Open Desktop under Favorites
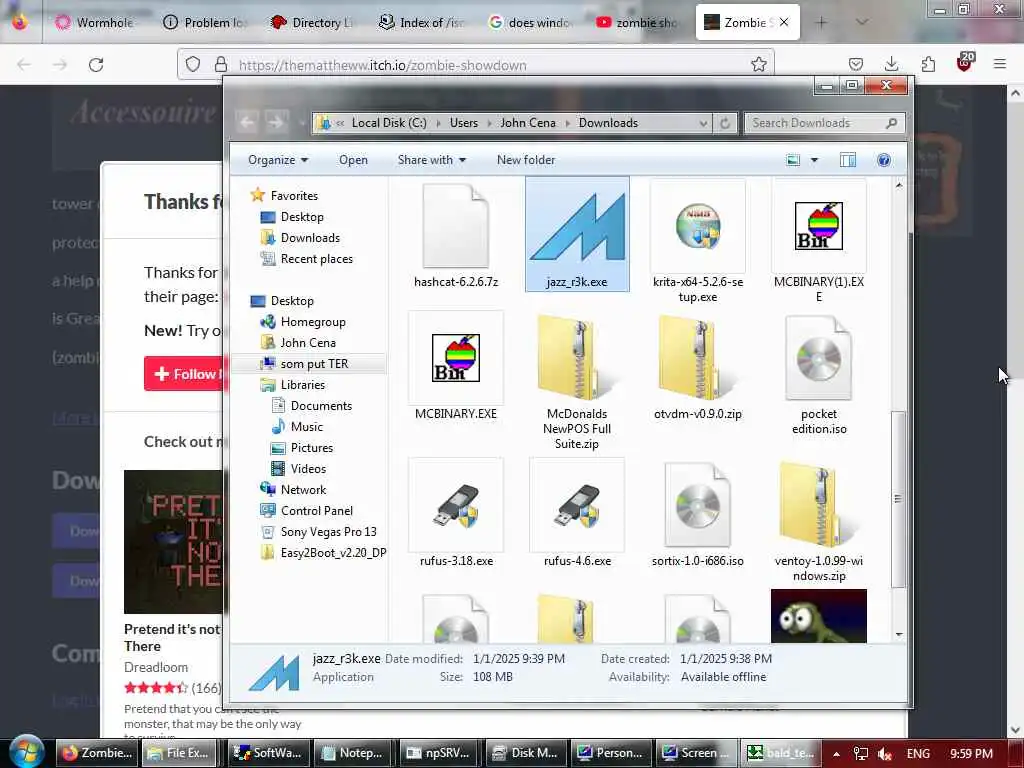 (302, 217)
